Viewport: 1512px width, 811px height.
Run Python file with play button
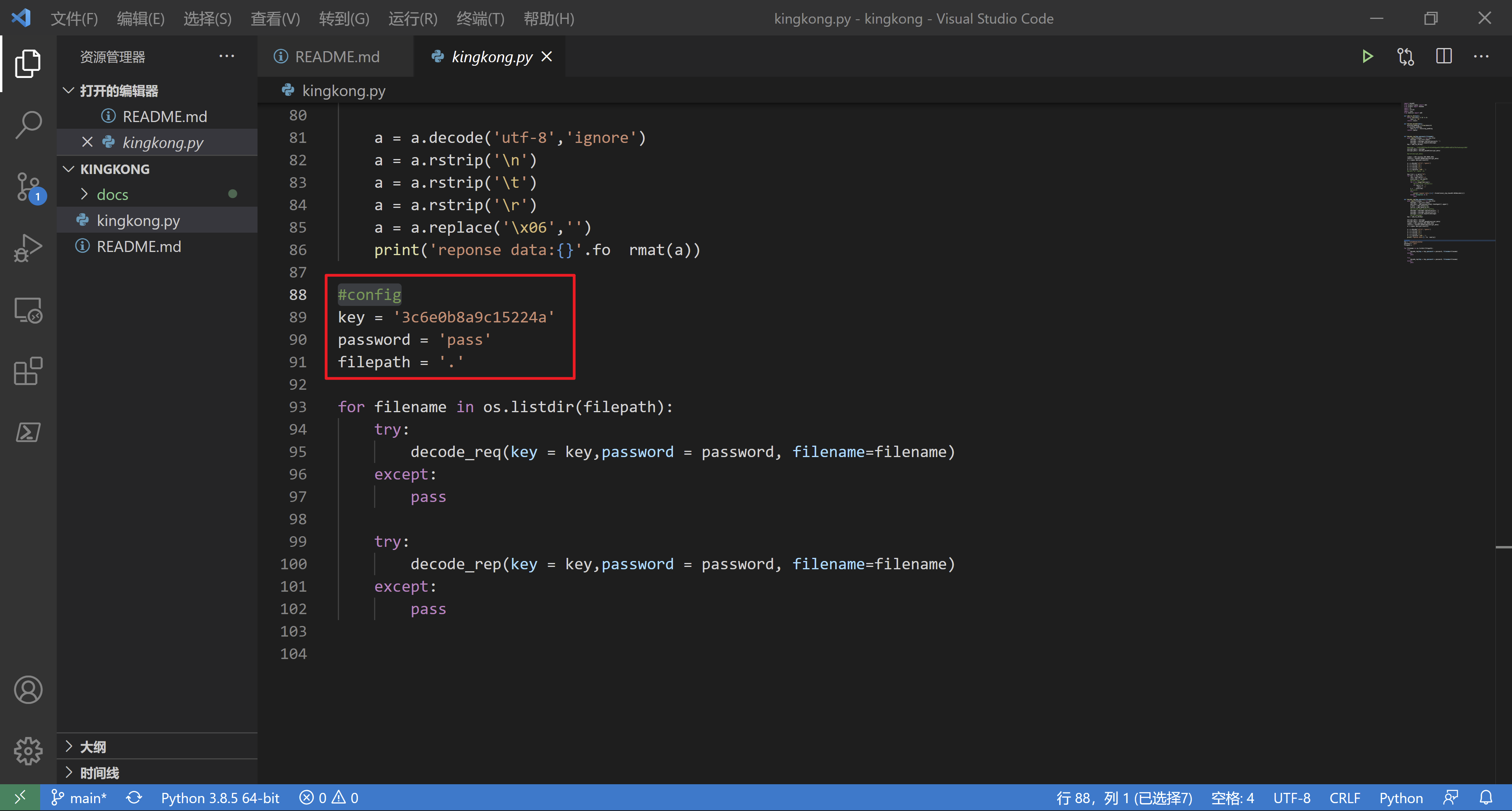[1367, 56]
